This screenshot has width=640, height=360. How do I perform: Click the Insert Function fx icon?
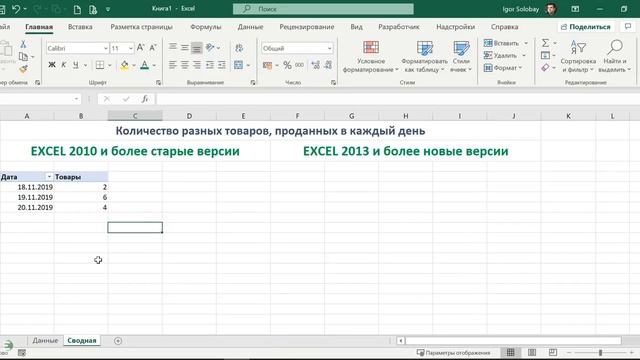click(x=144, y=99)
